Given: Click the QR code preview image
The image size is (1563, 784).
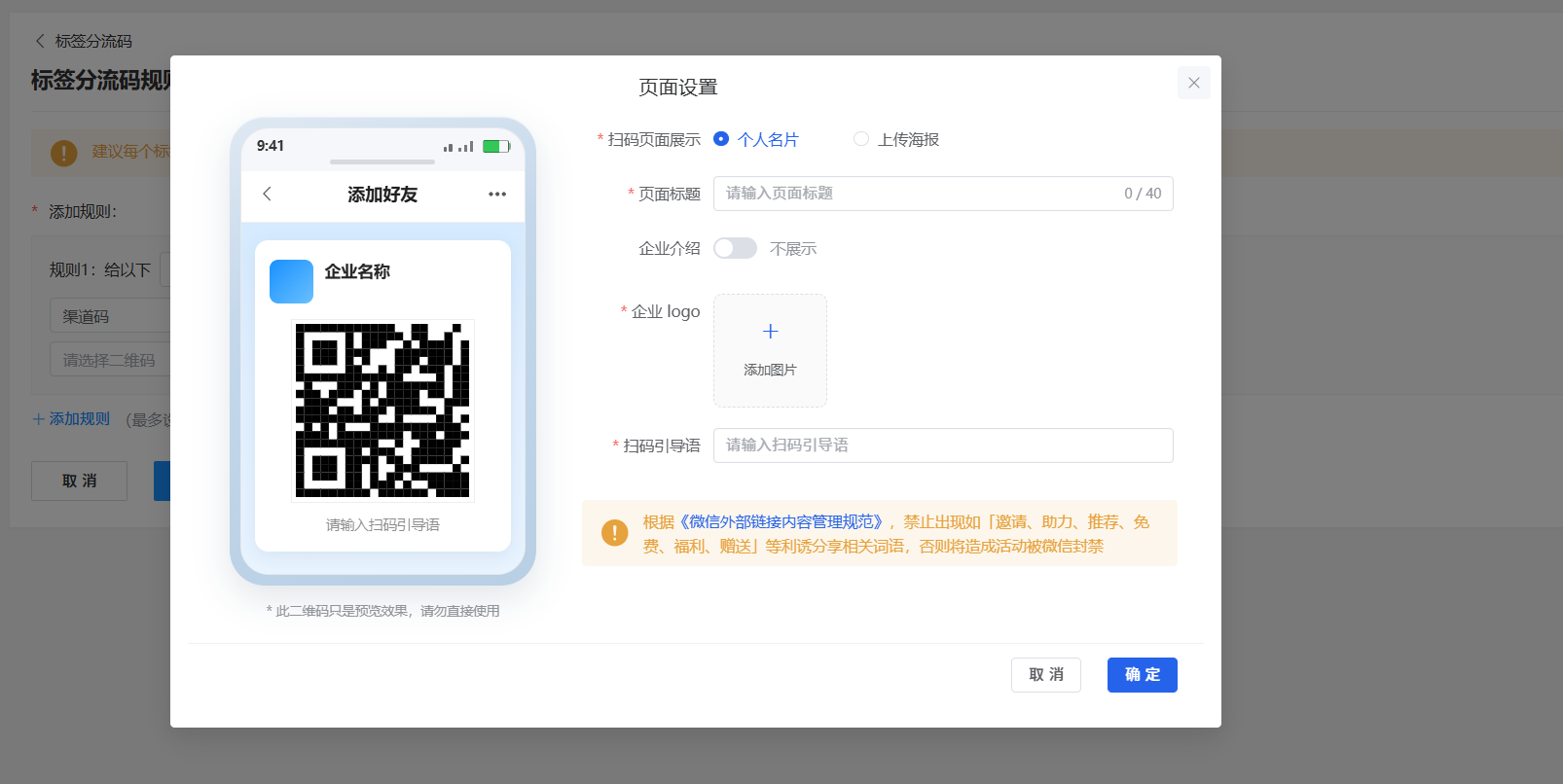Looking at the screenshot, I should point(382,410).
